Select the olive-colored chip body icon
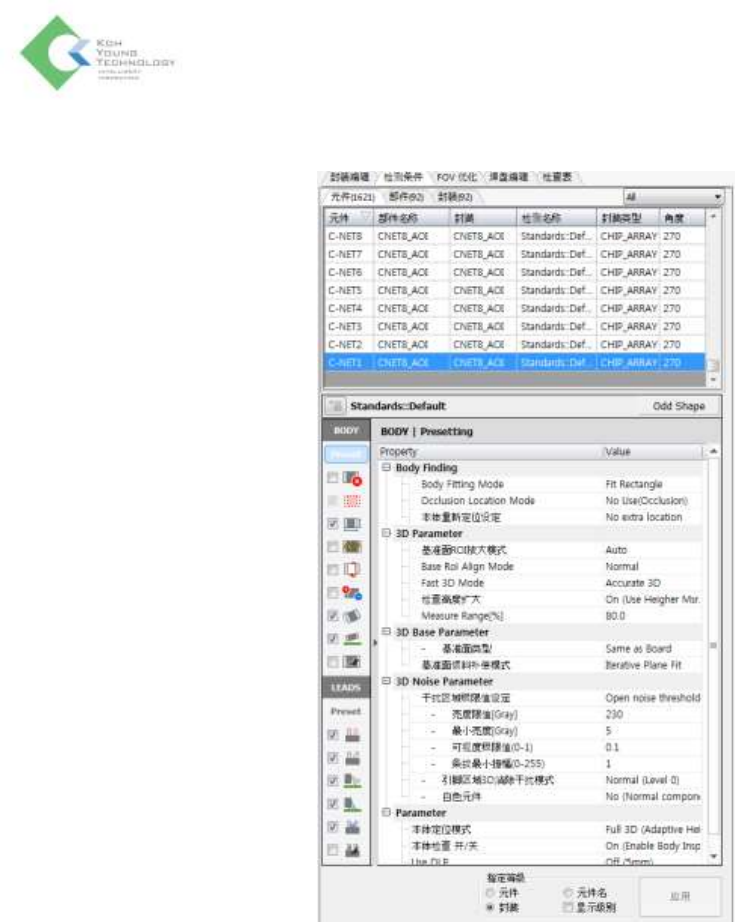This screenshot has height=922, width=735. point(352,547)
